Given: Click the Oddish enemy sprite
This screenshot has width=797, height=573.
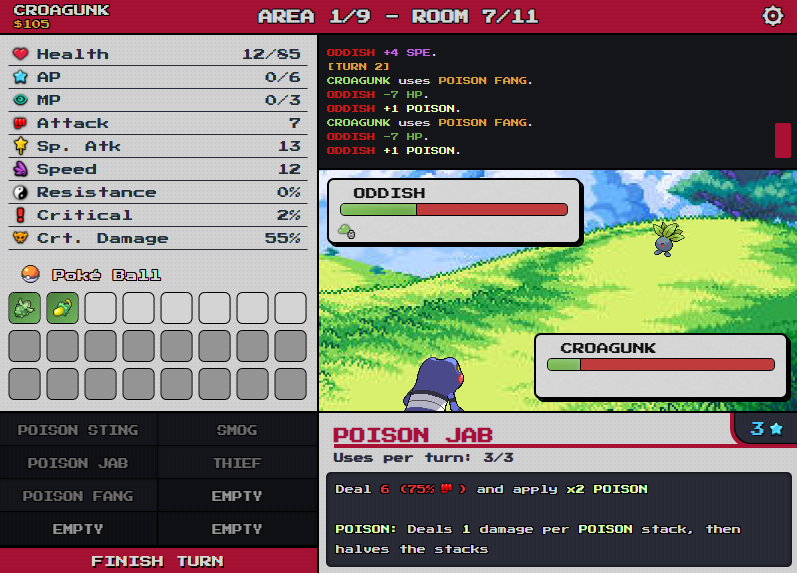Looking at the screenshot, I should (667, 238).
